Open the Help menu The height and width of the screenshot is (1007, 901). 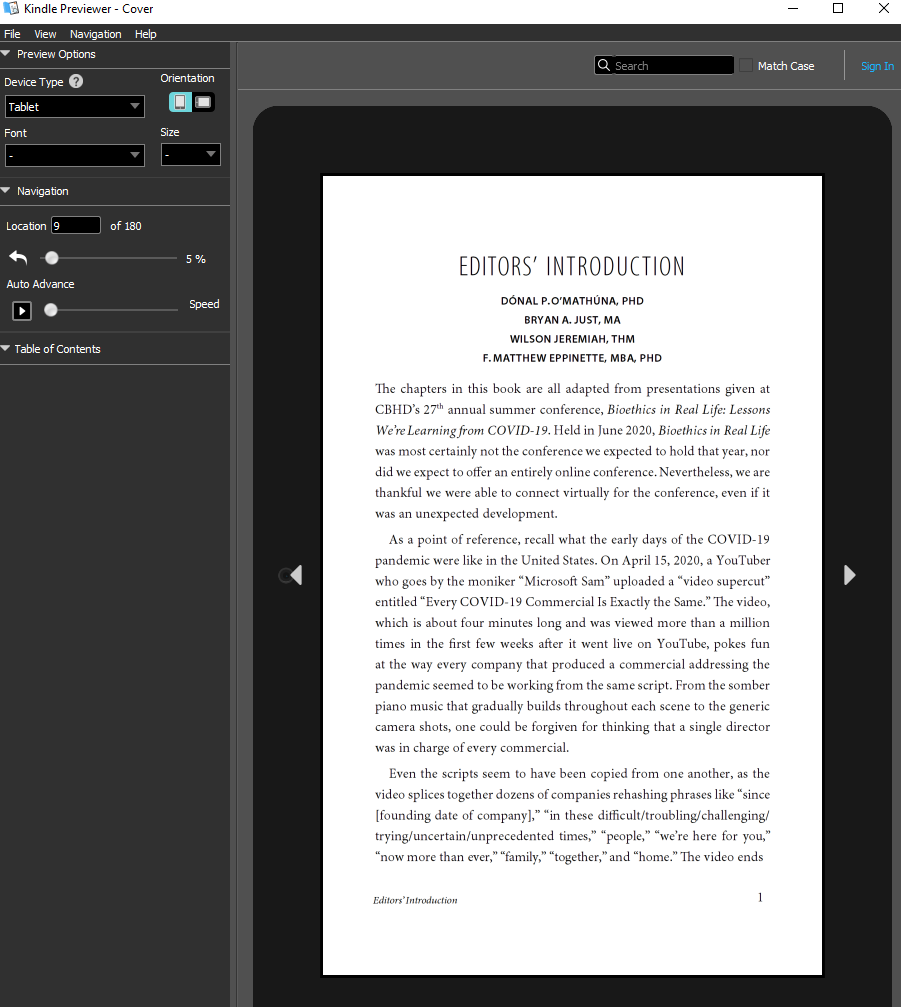point(146,34)
